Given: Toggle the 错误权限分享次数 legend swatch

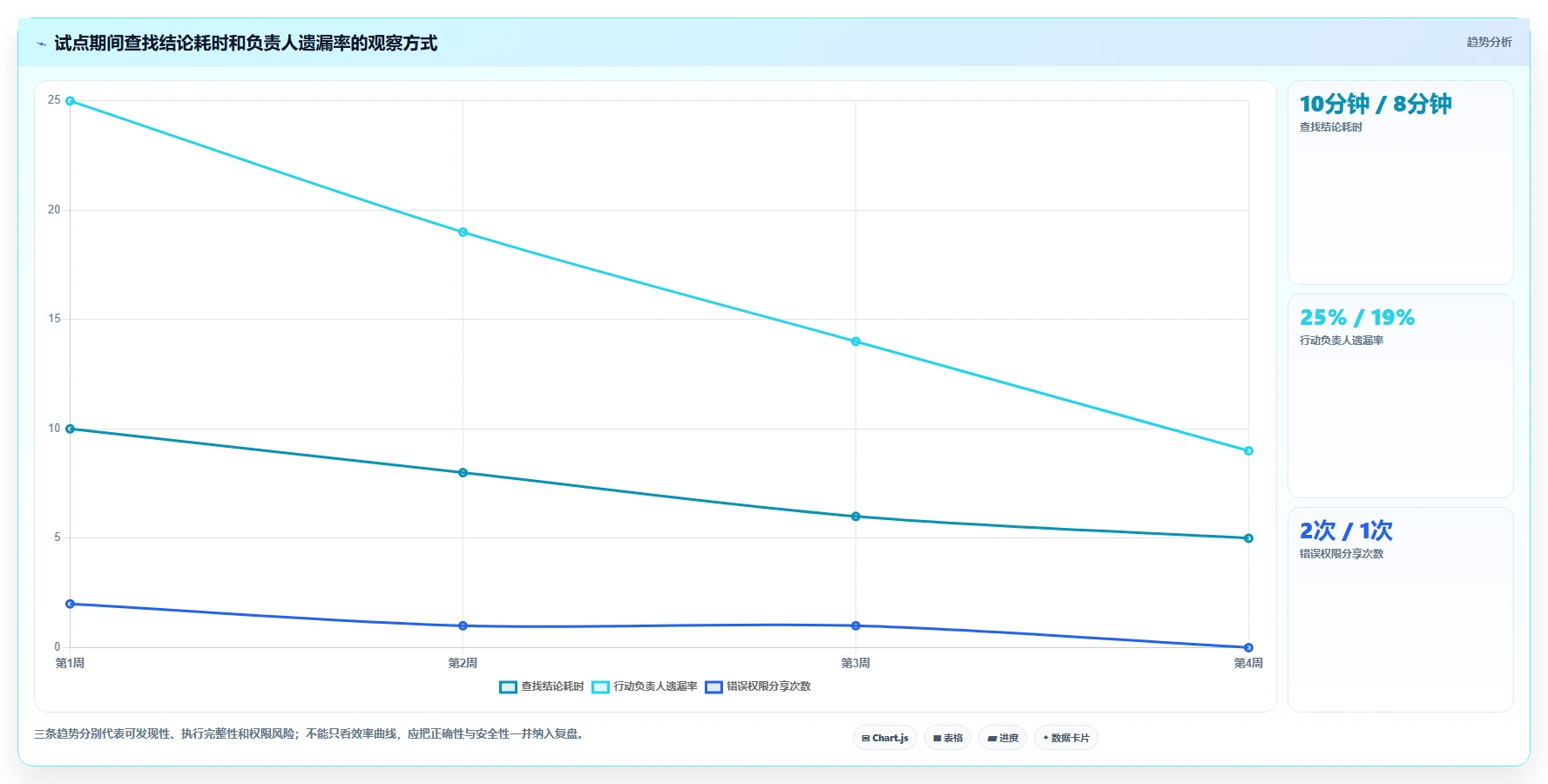Looking at the screenshot, I should [x=713, y=686].
